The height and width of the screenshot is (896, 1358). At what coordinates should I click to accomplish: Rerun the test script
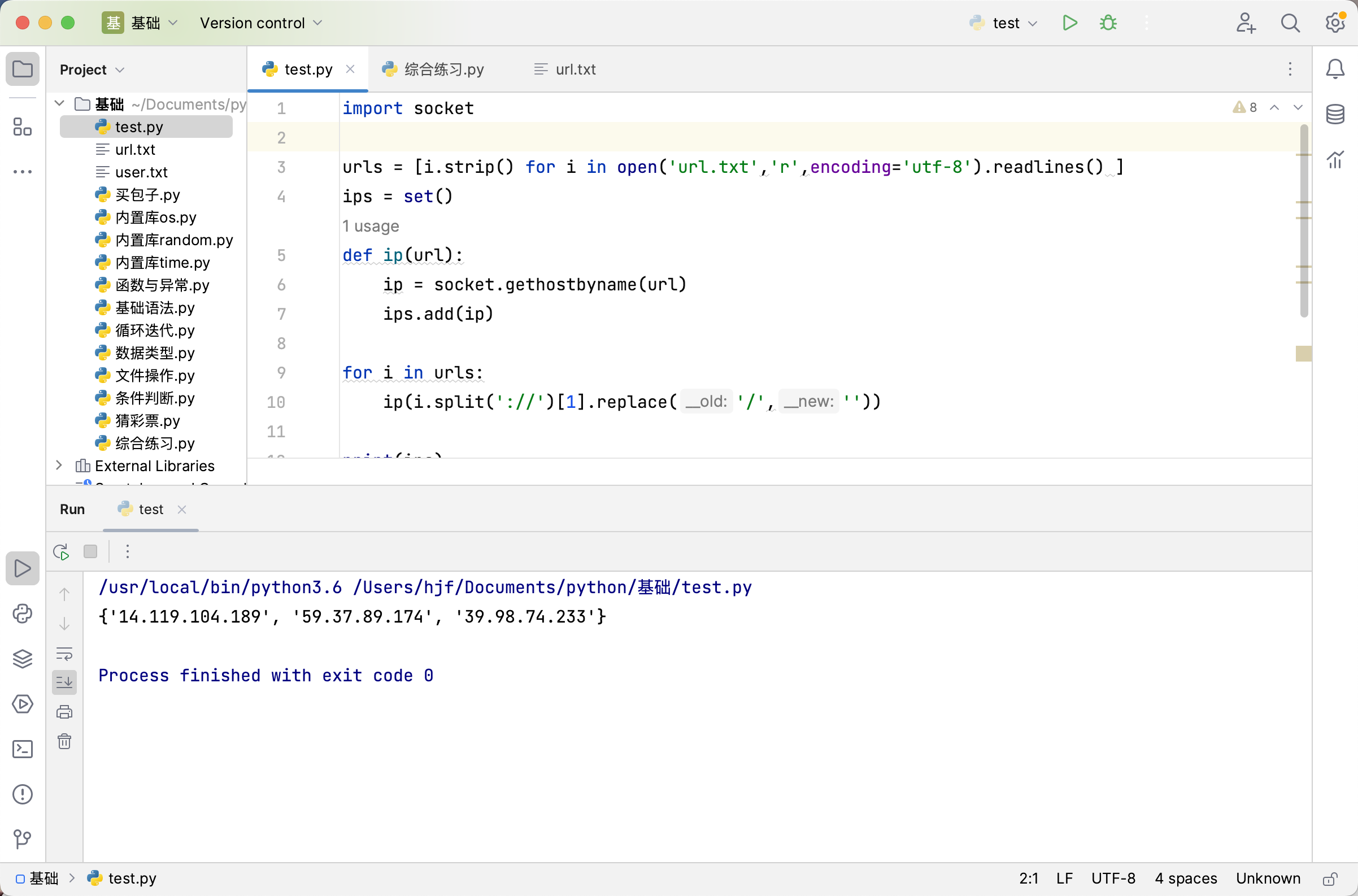pyautogui.click(x=61, y=551)
